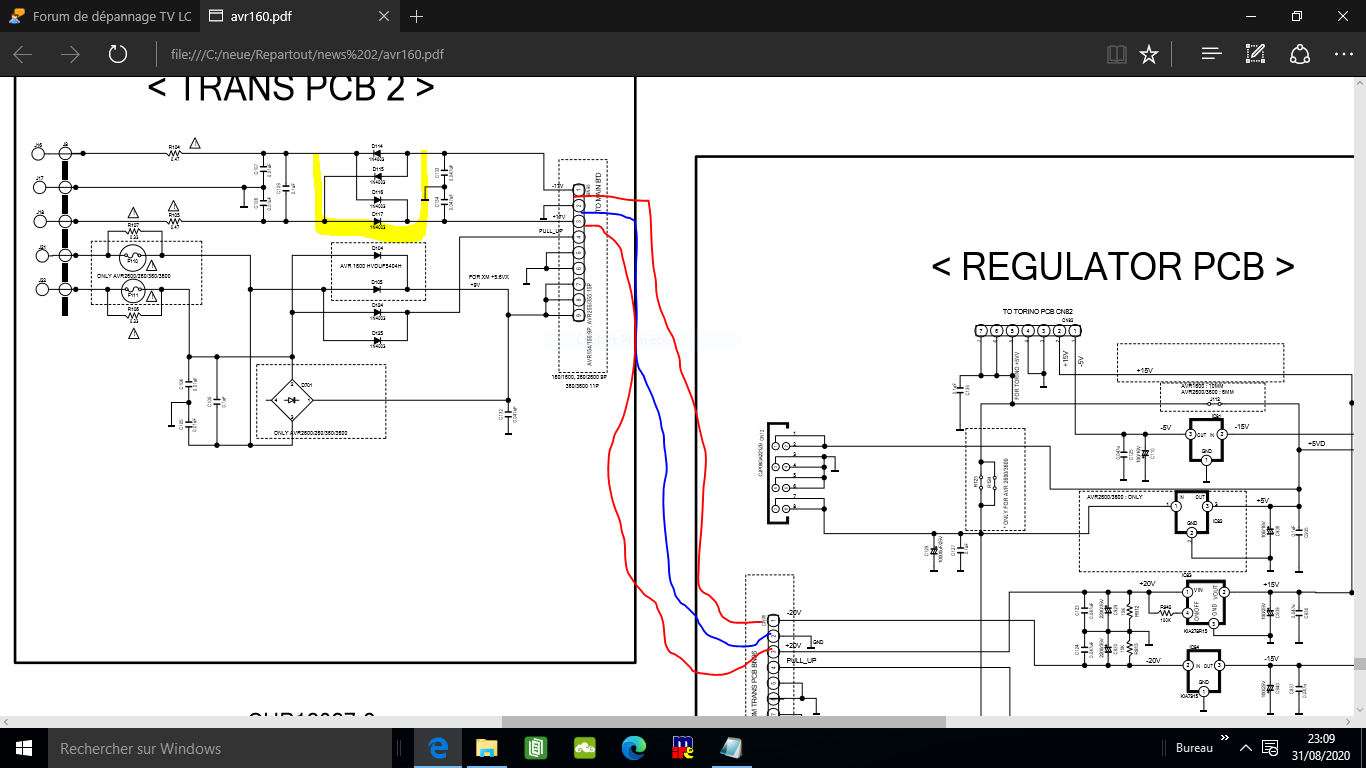
Task: Click the +5VD label on the right
Action: [x=1316, y=444]
